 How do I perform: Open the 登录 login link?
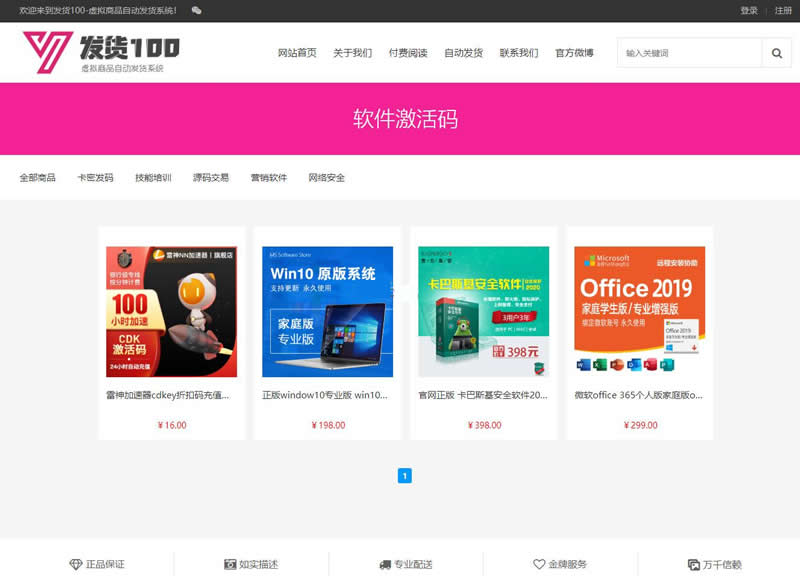click(749, 10)
